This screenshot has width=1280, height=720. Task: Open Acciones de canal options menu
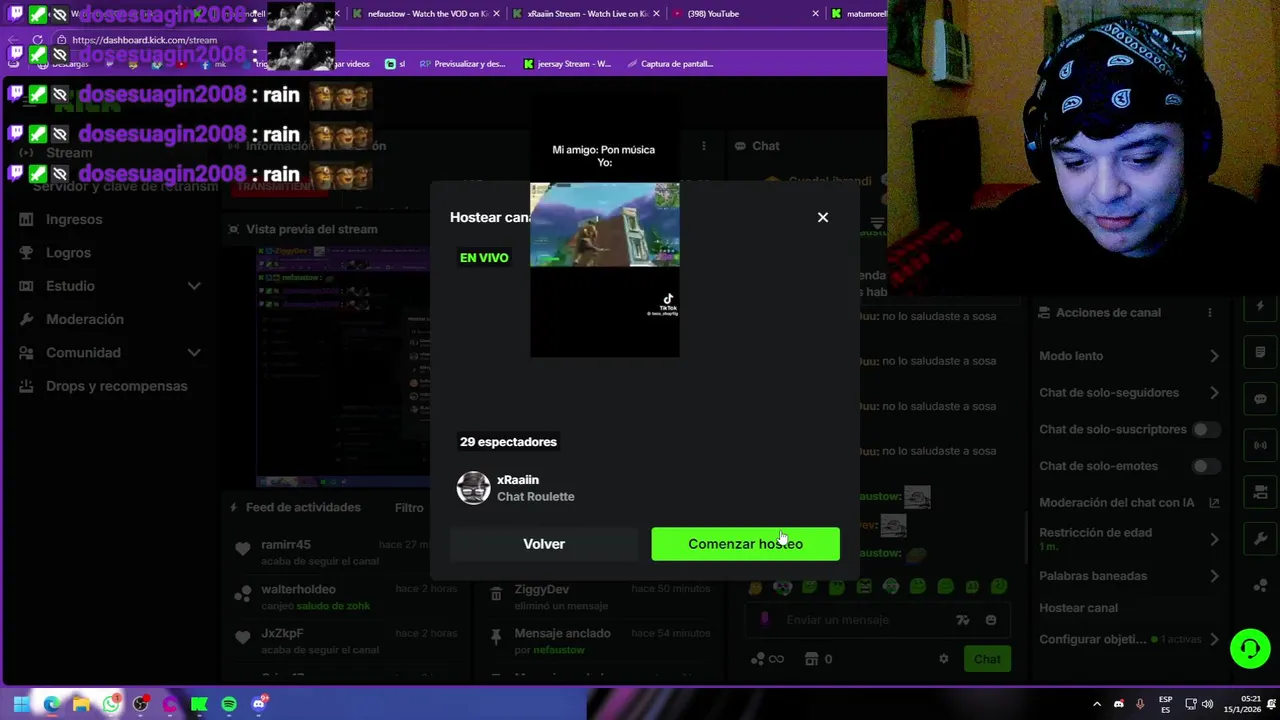pos(1210,313)
